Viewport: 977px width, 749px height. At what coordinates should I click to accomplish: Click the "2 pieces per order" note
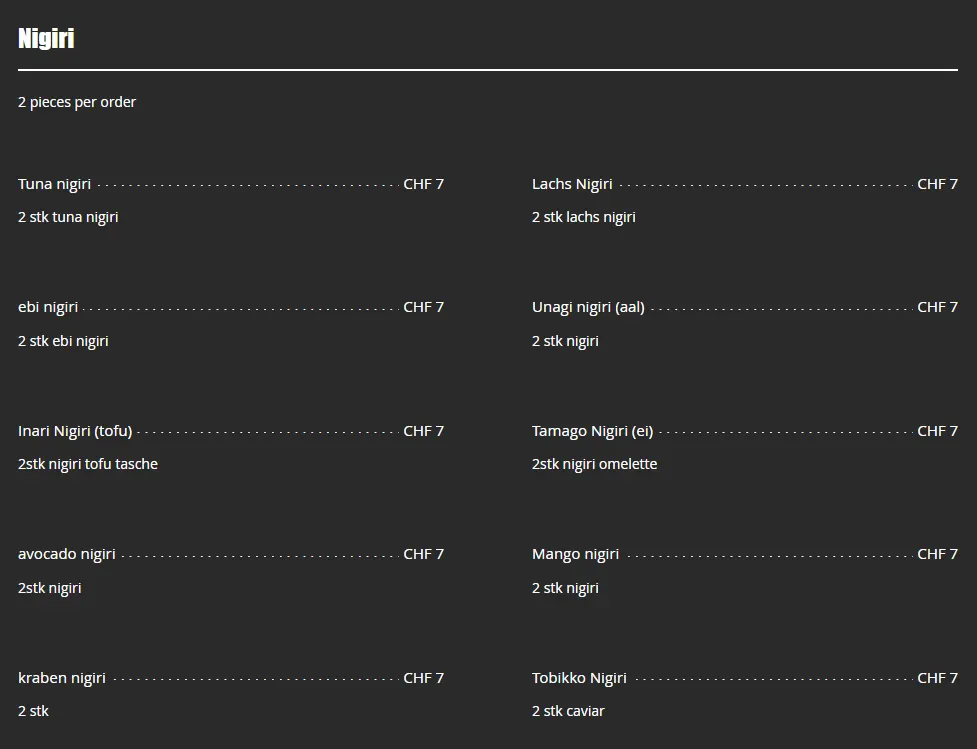(x=77, y=102)
